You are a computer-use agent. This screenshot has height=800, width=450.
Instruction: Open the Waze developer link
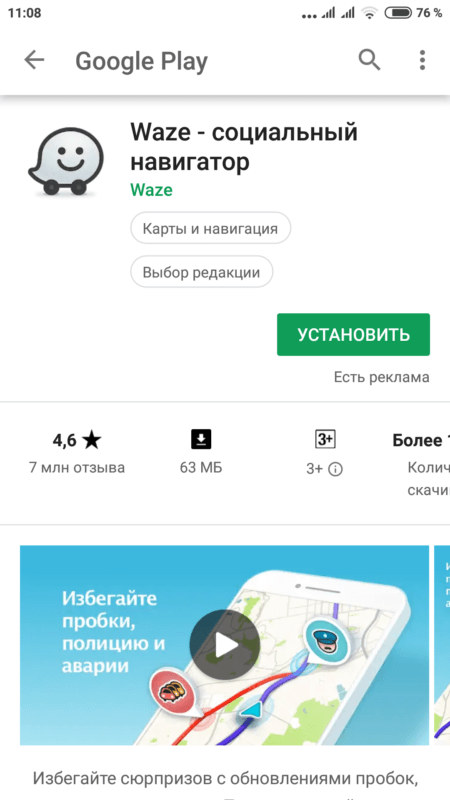pyautogui.click(x=152, y=190)
